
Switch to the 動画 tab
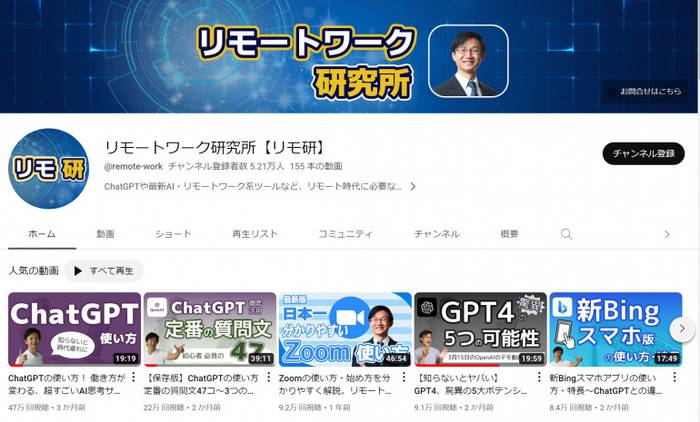[x=105, y=234]
